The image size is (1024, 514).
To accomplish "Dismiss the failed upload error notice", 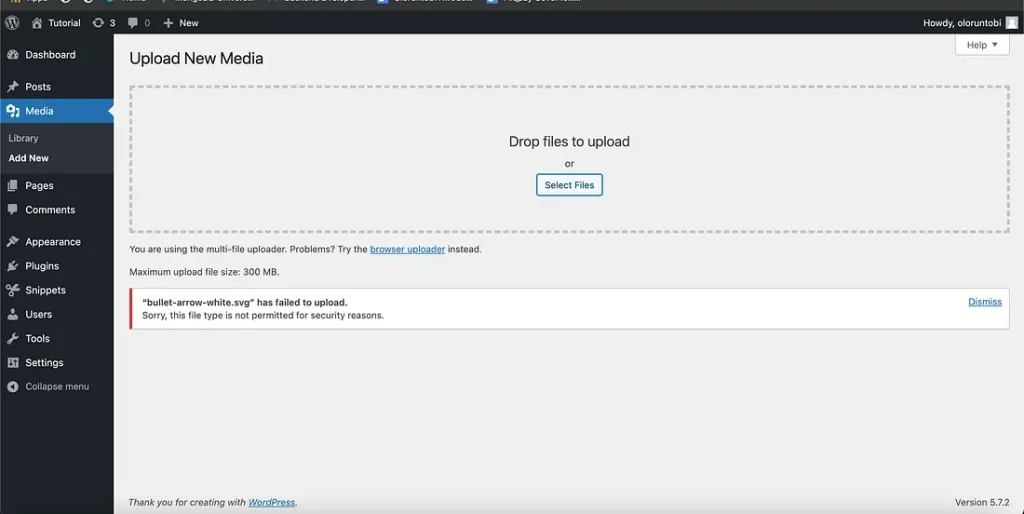I will point(984,302).
